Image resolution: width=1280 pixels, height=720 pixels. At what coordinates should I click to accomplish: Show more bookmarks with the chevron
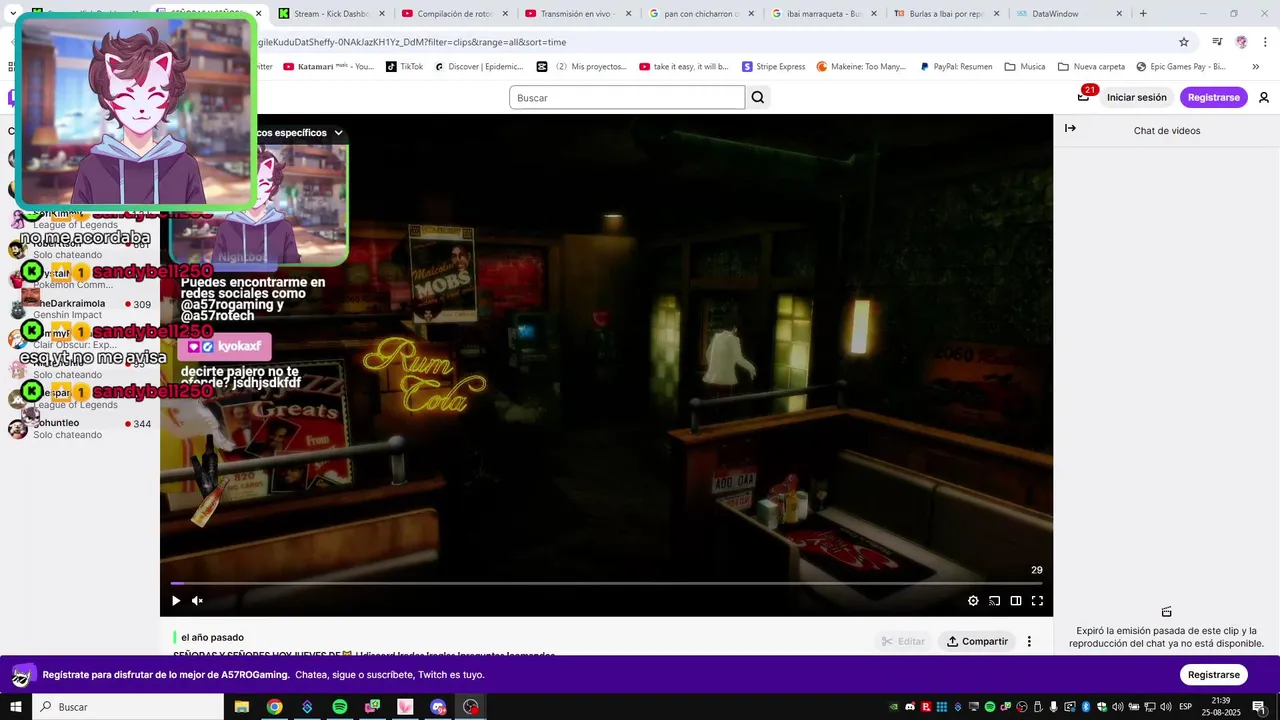point(1256,67)
